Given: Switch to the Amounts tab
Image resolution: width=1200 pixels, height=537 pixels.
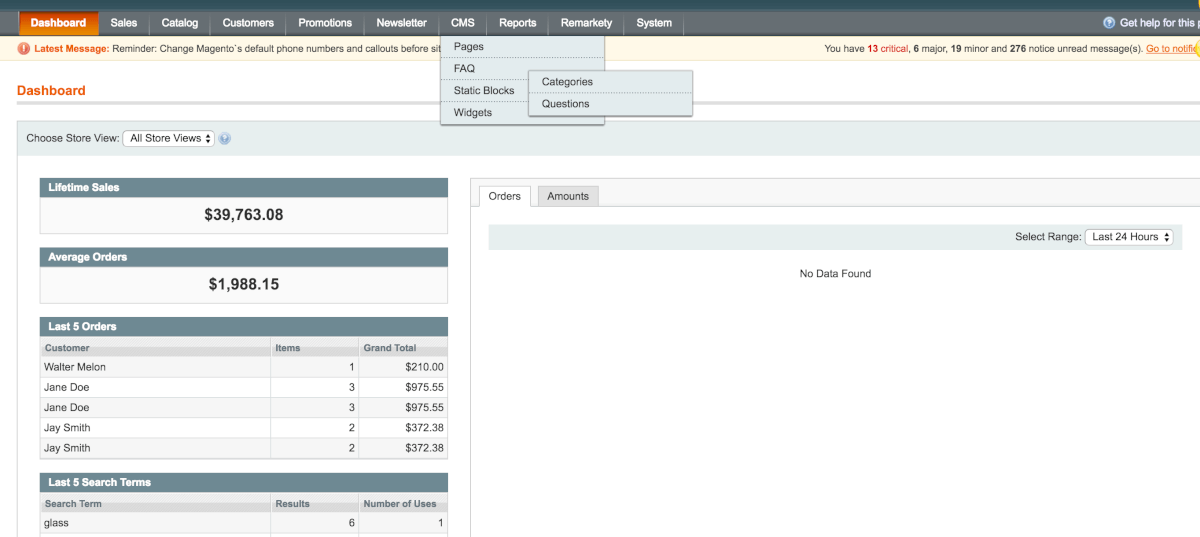Looking at the screenshot, I should point(568,196).
